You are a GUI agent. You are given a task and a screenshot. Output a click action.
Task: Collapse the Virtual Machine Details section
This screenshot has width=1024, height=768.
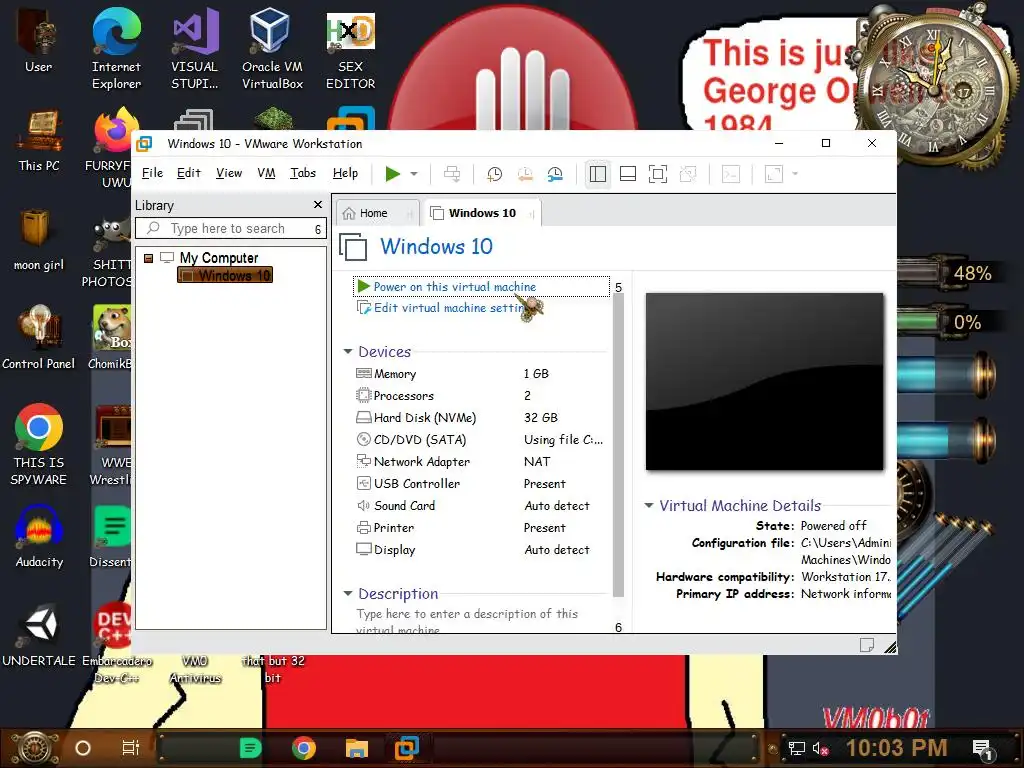click(x=648, y=505)
